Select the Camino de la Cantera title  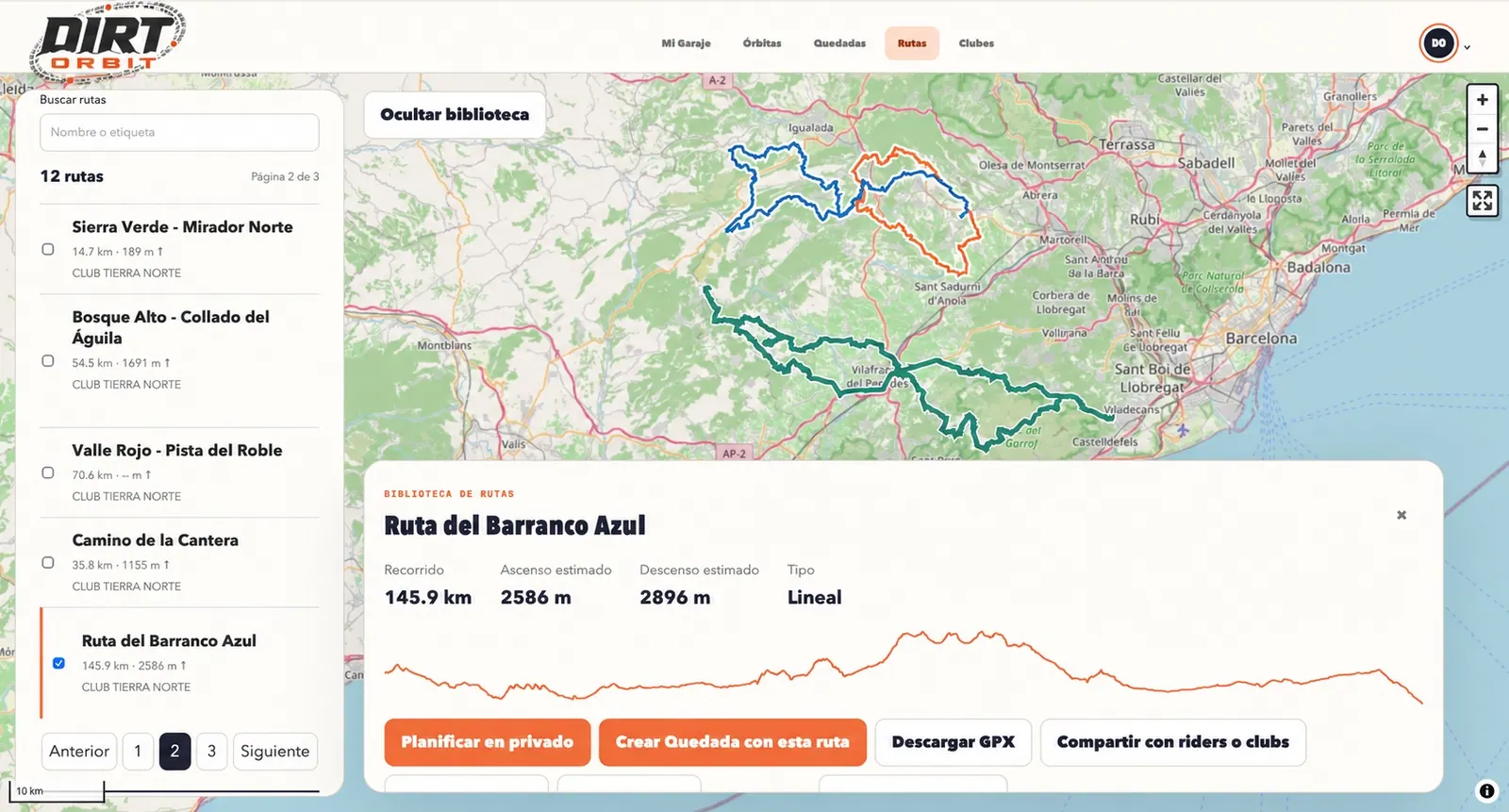point(156,540)
